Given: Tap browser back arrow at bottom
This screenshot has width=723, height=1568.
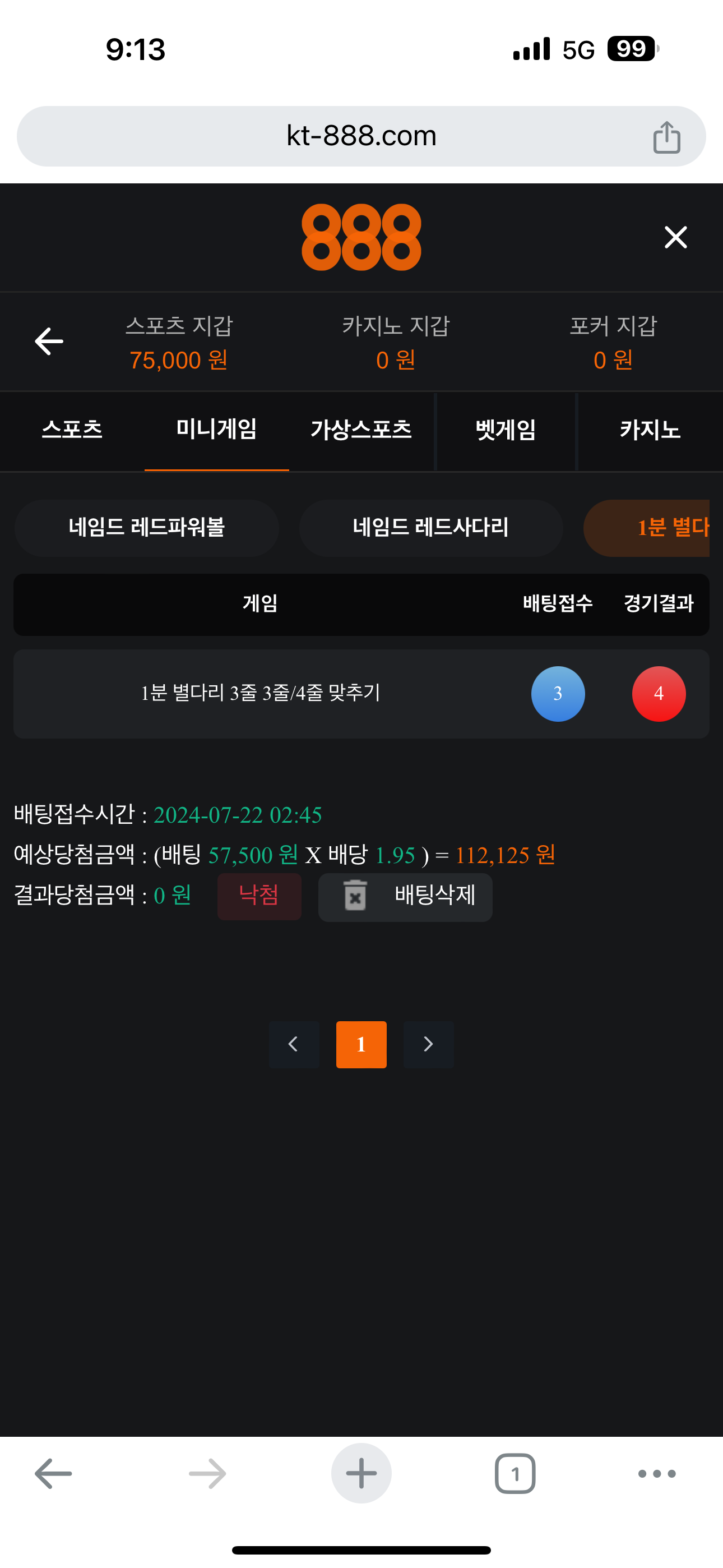Looking at the screenshot, I should [54, 1474].
